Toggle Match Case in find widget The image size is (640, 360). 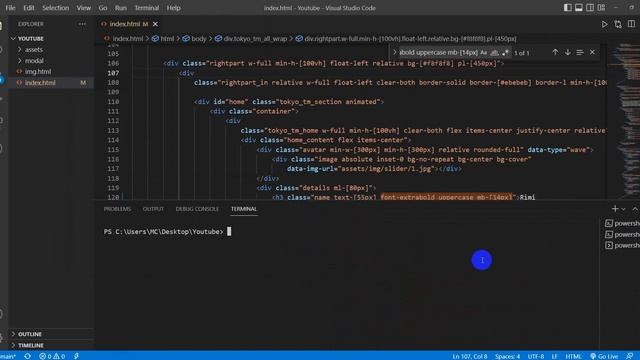tap(484, 53)
